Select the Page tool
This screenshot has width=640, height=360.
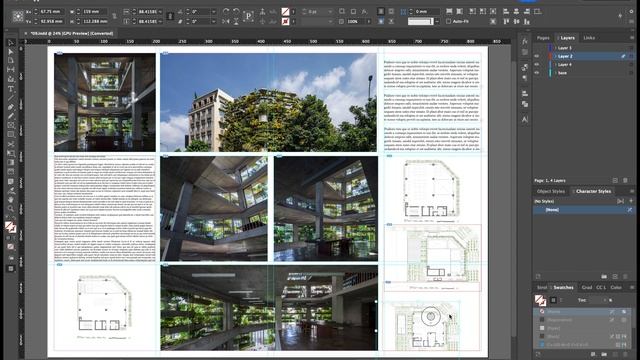pyautogui.click(x=11, y=61)
